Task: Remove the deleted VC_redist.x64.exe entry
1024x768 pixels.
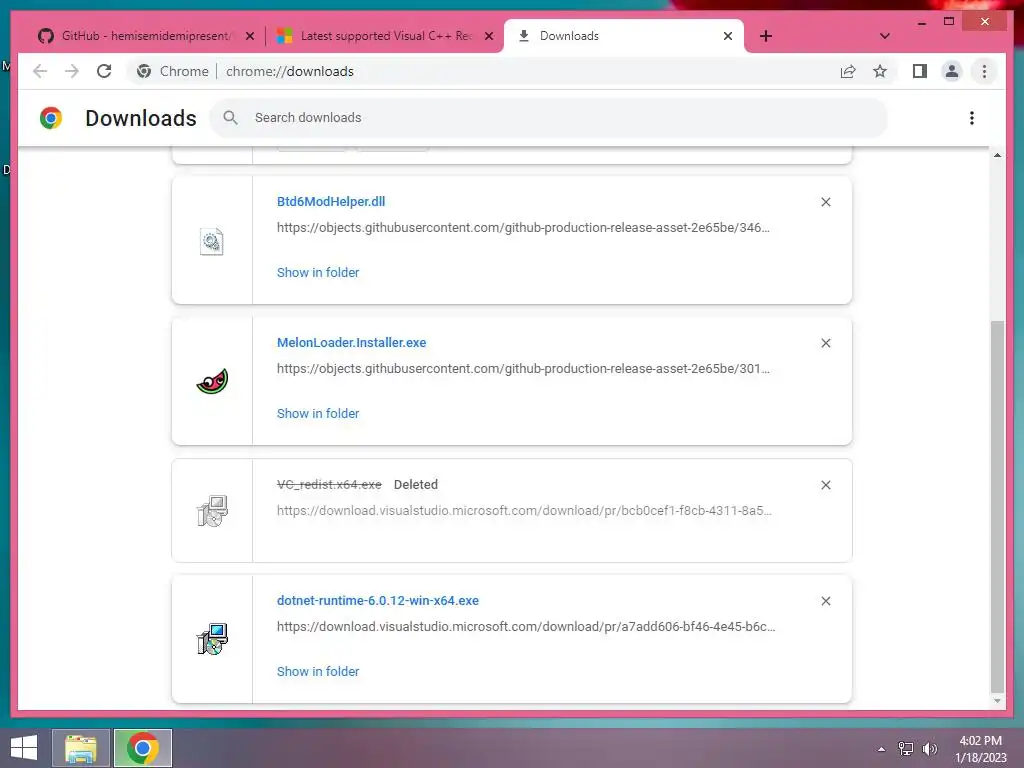Action: click(825, 485)
